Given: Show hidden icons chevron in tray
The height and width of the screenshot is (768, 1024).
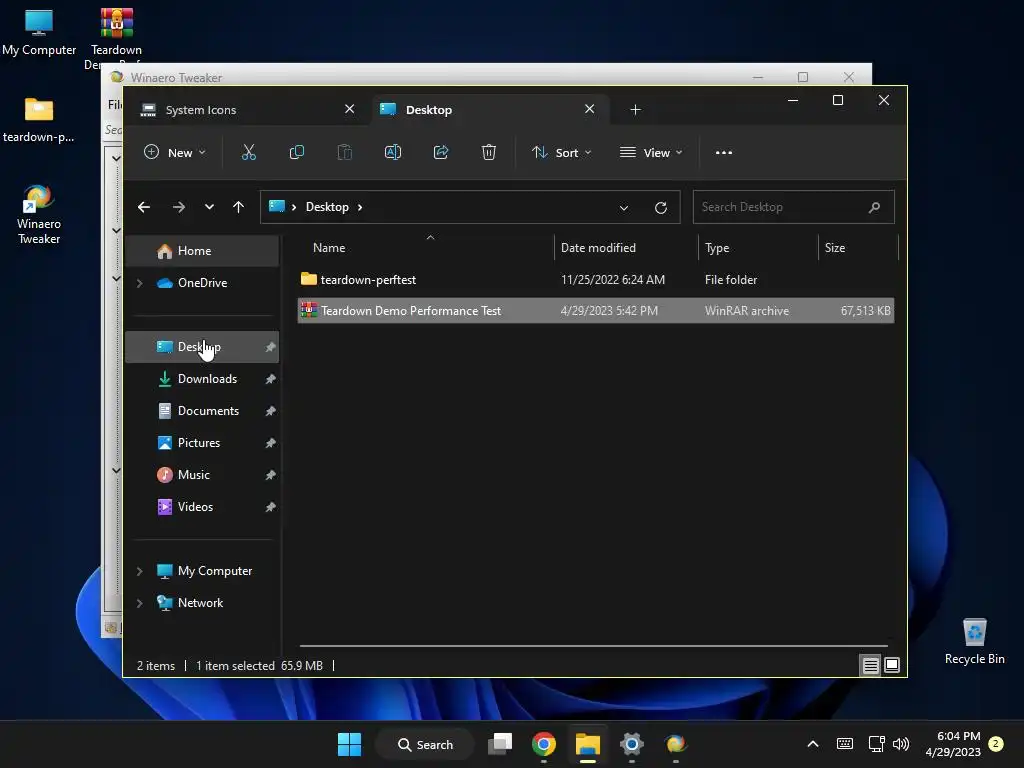Looking at the screenshot, I should (x=813, y=744).
